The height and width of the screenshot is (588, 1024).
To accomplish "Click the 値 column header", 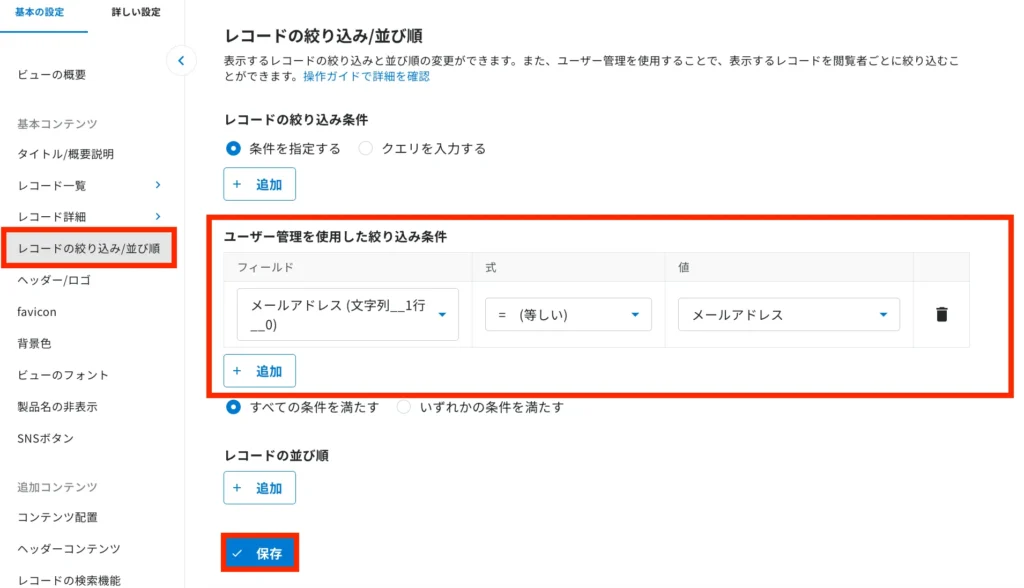I will tap(684, 267).
